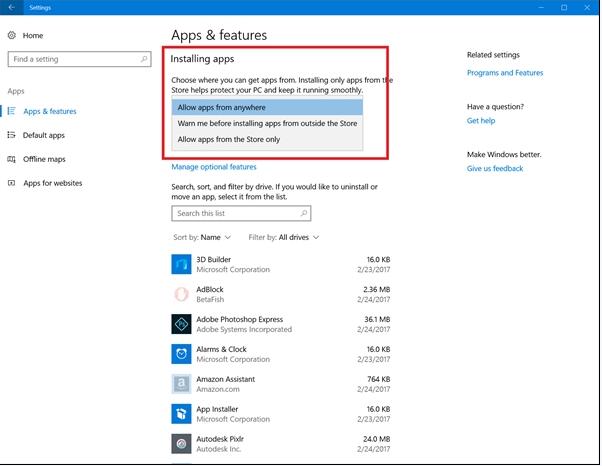Screen dimensions: 602x466
Task: Click the Offline maps sidebar icon
Action: tap(12, 159)
